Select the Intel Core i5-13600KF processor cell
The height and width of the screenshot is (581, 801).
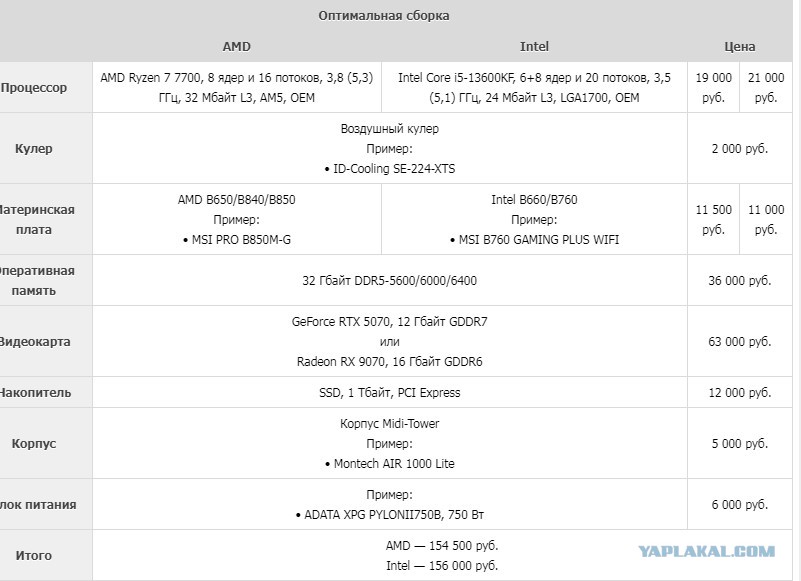534,87
